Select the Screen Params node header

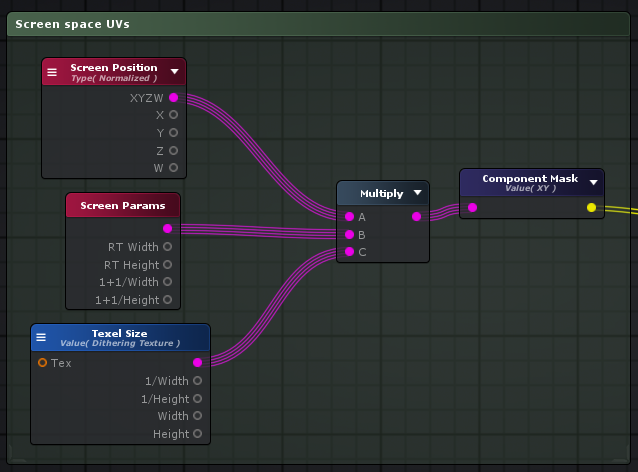tap(123, 205)
